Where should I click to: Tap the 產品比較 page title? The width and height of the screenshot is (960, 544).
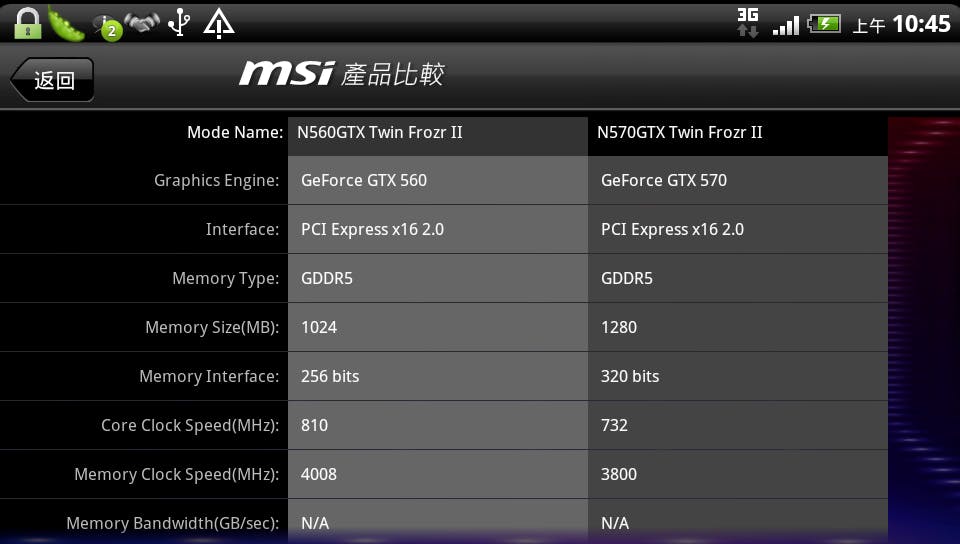392,74
